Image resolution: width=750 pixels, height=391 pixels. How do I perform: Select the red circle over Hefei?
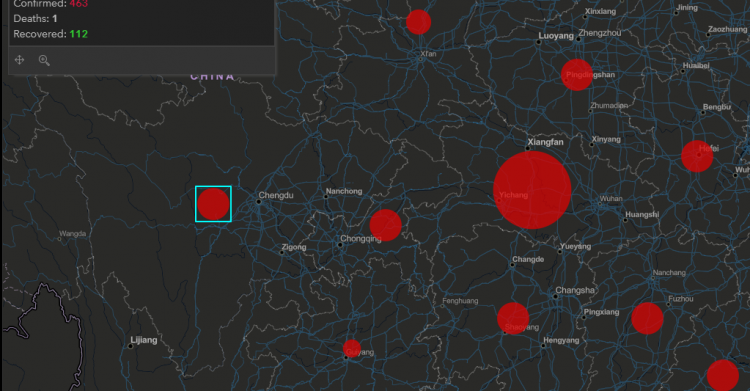[x=697, y=156]
